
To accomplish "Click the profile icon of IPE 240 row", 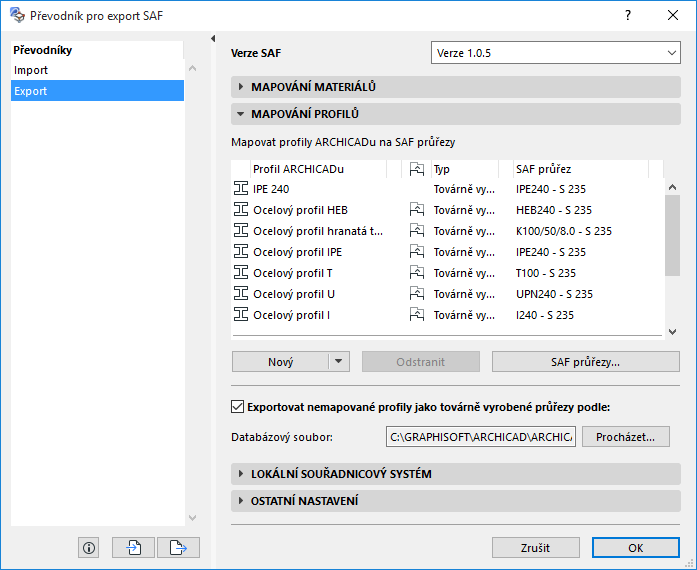I will coord(240,189).
